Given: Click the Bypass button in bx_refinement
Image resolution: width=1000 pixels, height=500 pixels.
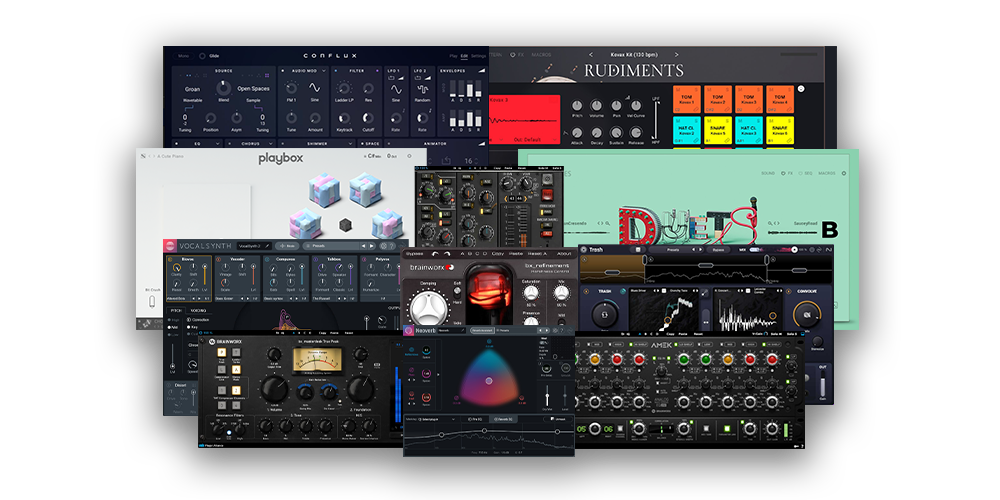Looking at the screenshot, I should 415,253.
